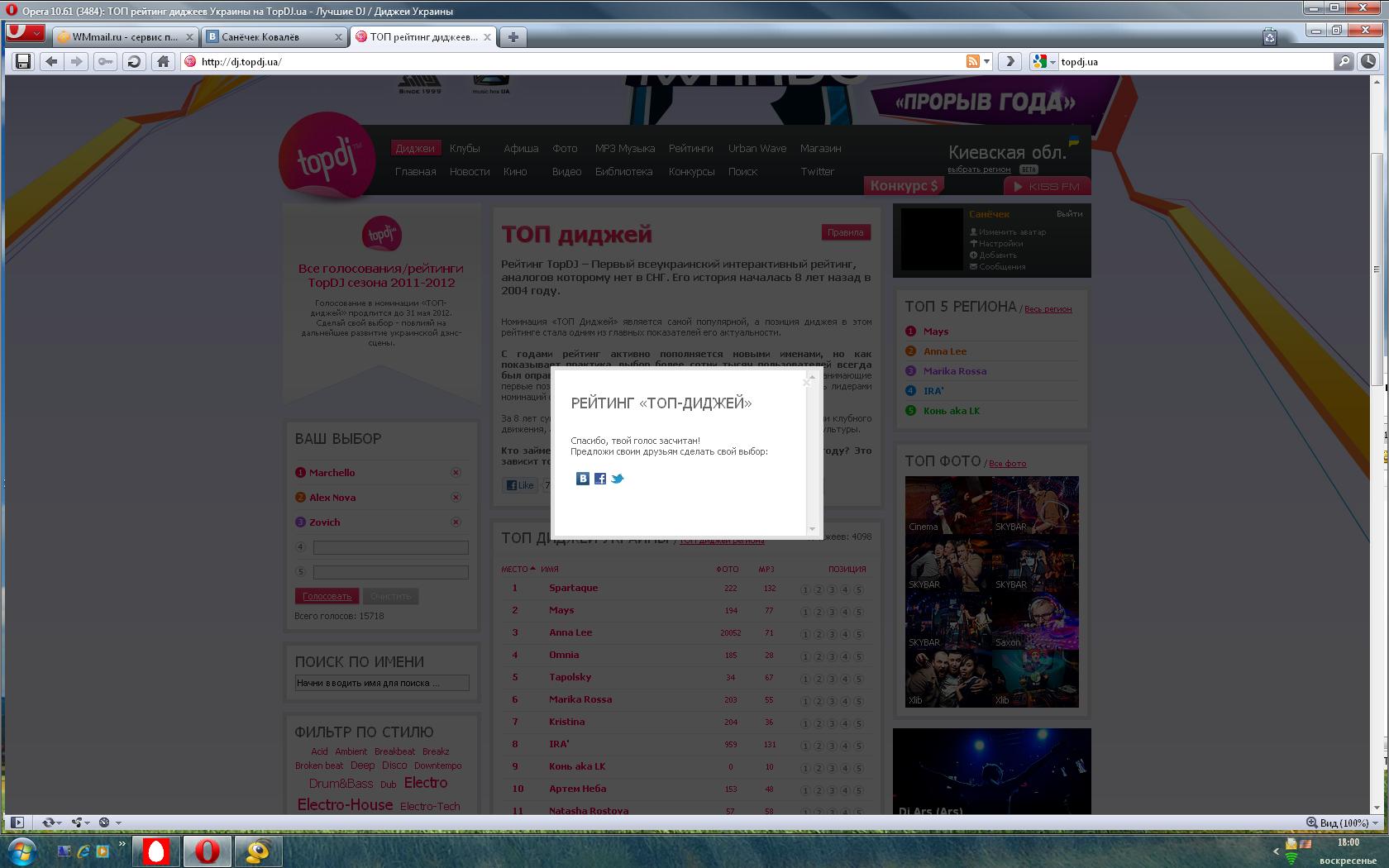
Task: Show hidden system tray icons arrow
Action: 1277,851
